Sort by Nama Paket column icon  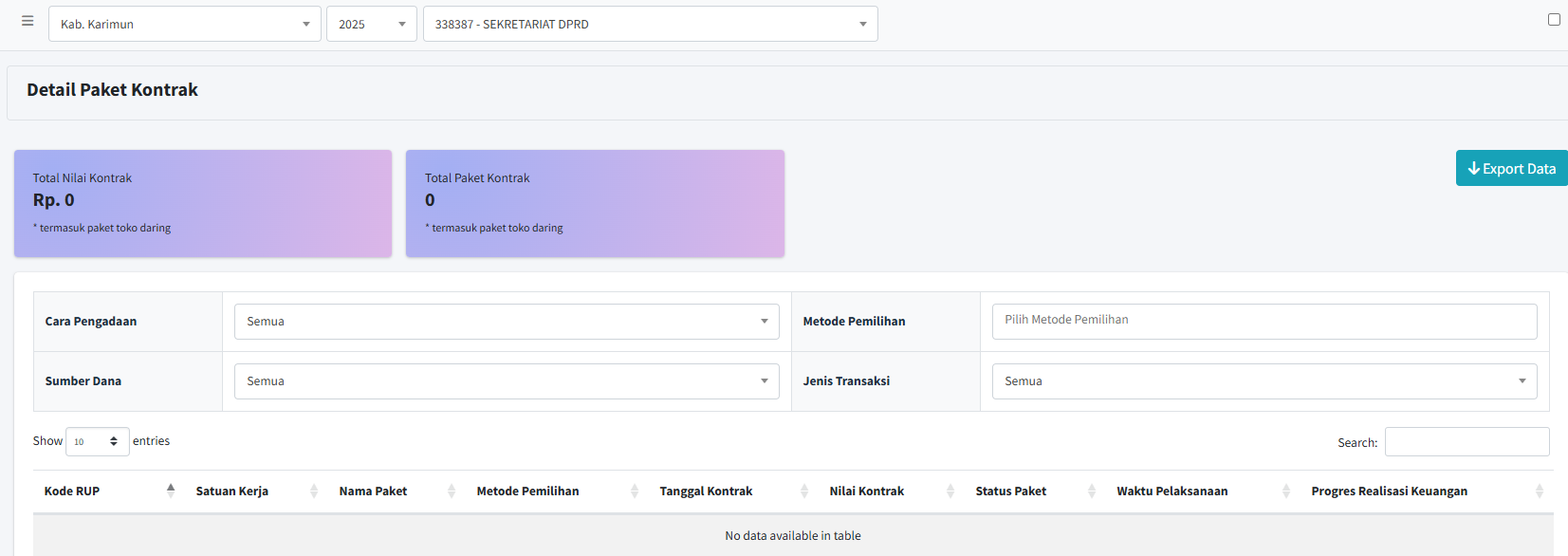coord(452,491)
